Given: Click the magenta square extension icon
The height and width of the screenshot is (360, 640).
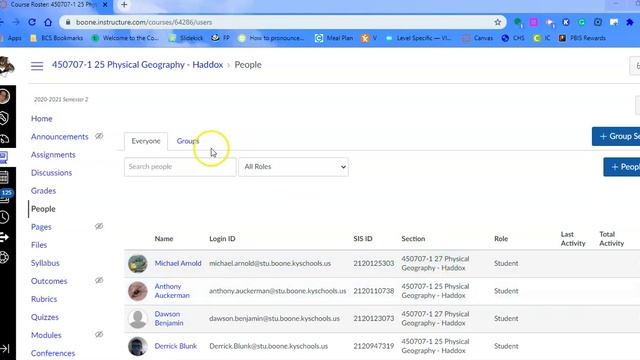Looking at the screenshot, I should [533, 22].
